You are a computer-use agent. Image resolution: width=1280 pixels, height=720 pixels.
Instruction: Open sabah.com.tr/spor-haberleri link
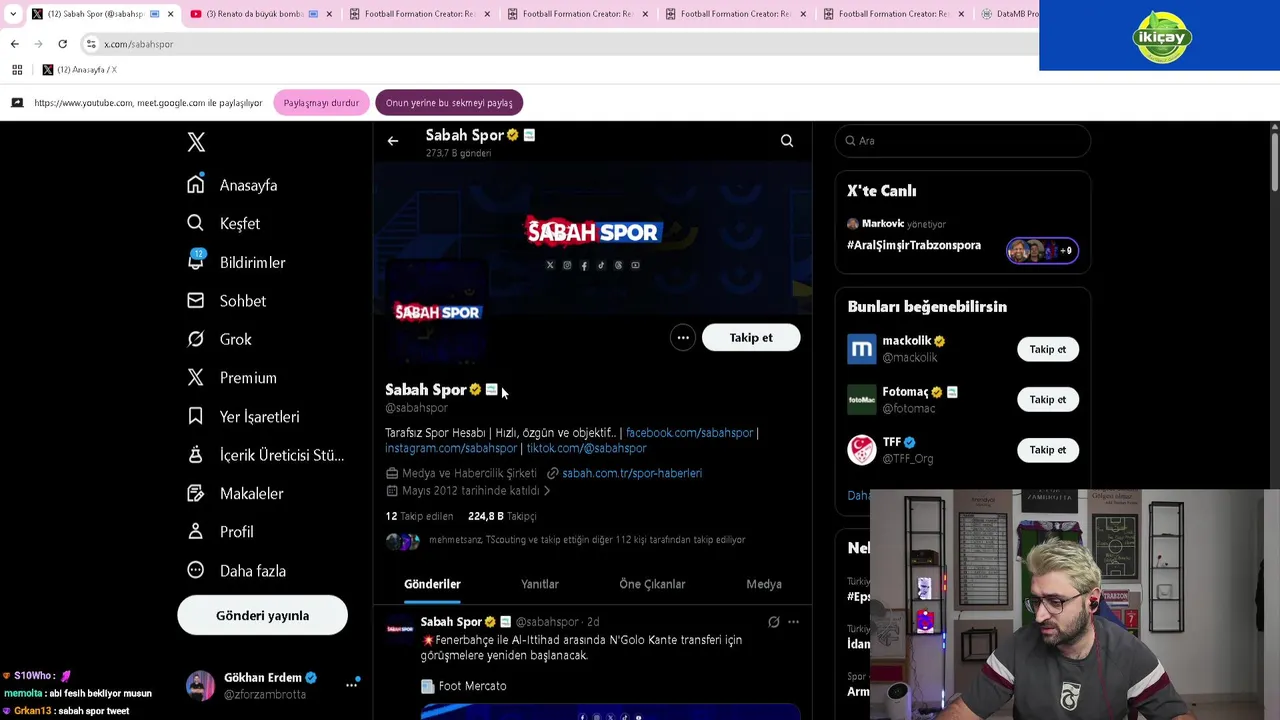click(632, 473)
